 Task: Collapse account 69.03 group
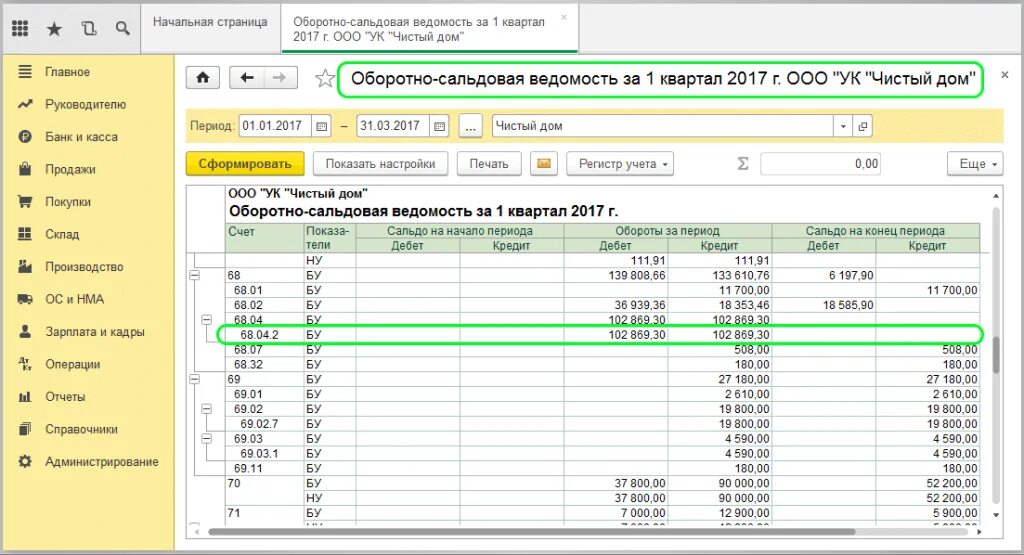[206, 439]
